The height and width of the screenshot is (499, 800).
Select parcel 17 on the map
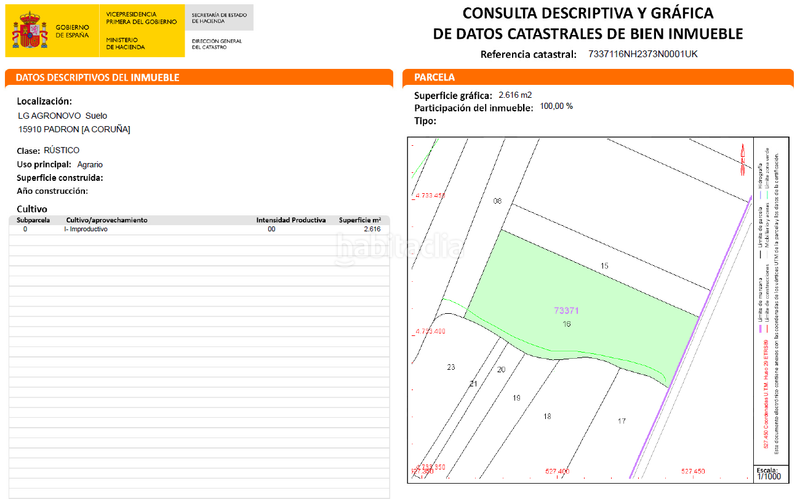(x=621, y=421)
